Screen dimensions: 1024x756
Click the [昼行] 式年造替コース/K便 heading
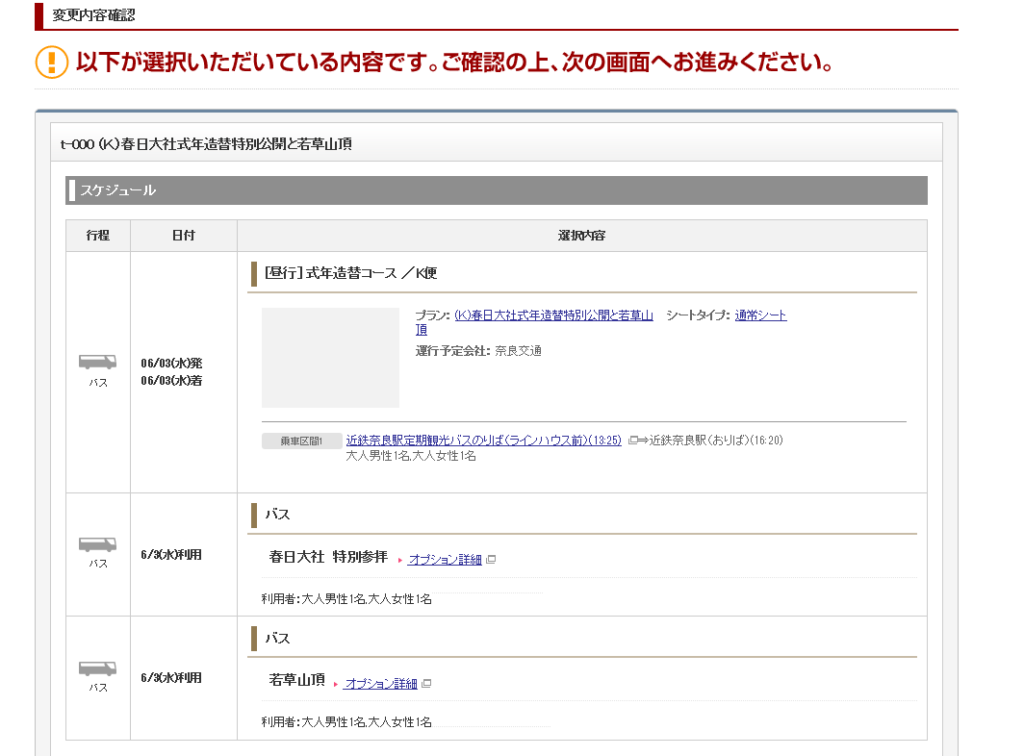click(351, 273)
